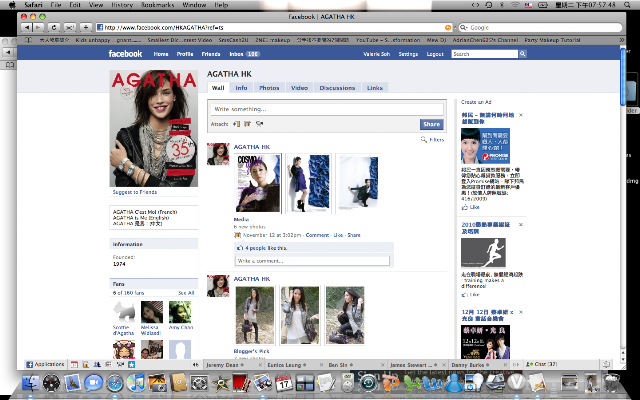Click See All in the Fans box
640x400 pixels.
point(186,293)
